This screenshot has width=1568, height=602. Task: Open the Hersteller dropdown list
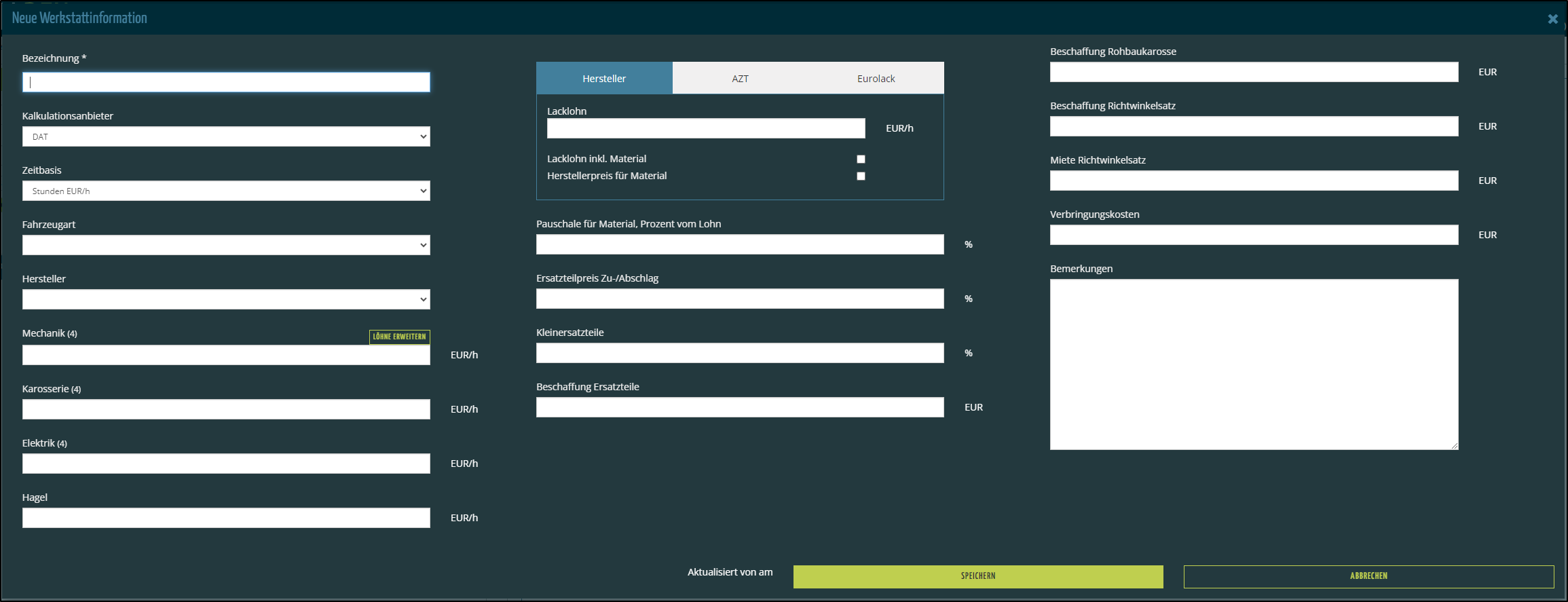tap(225, 299)
